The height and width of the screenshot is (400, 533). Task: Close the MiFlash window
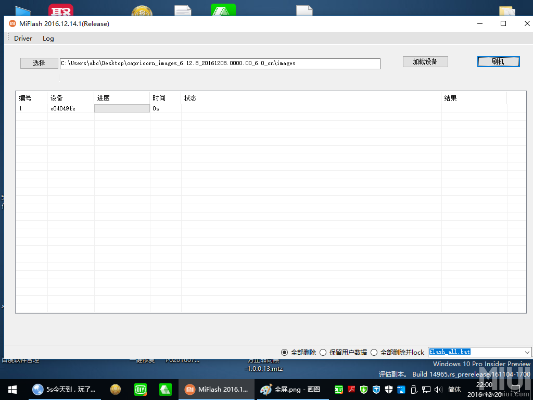point(527,23)
